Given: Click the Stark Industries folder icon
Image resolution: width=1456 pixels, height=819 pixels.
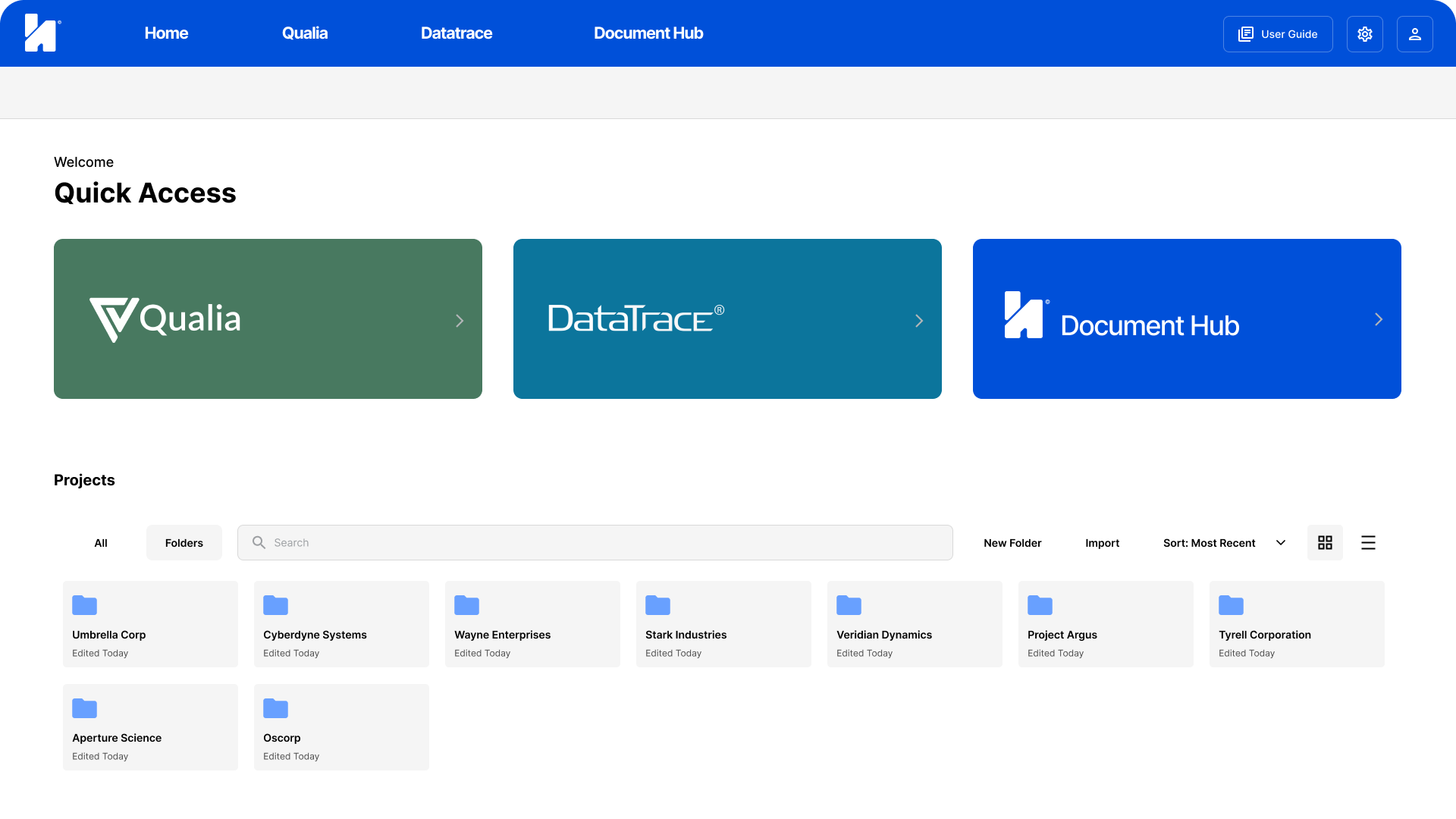Looking at the screenshot, I should tap(657, 605).
